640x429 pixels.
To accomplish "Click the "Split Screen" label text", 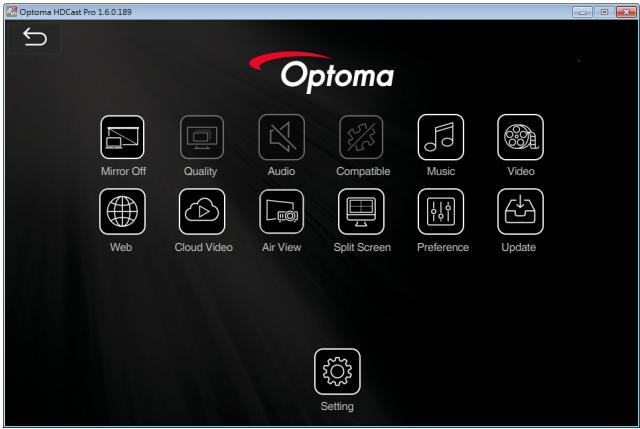I will tap(362, 247).
